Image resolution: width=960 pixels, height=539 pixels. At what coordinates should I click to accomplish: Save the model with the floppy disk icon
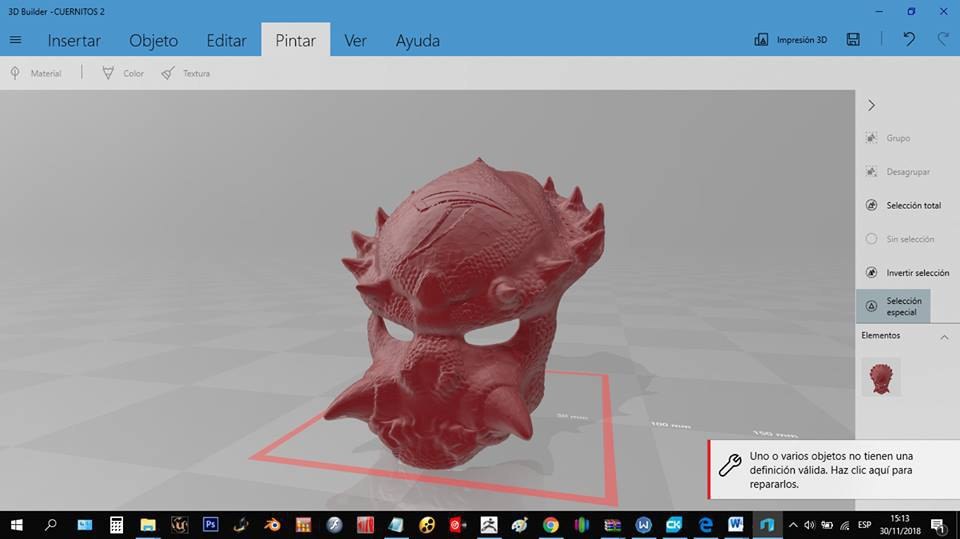(853, 40)
